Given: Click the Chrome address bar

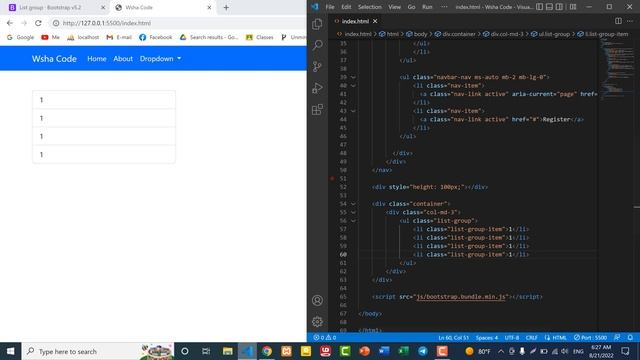Looking at the screenshot, I should point(176,23).
